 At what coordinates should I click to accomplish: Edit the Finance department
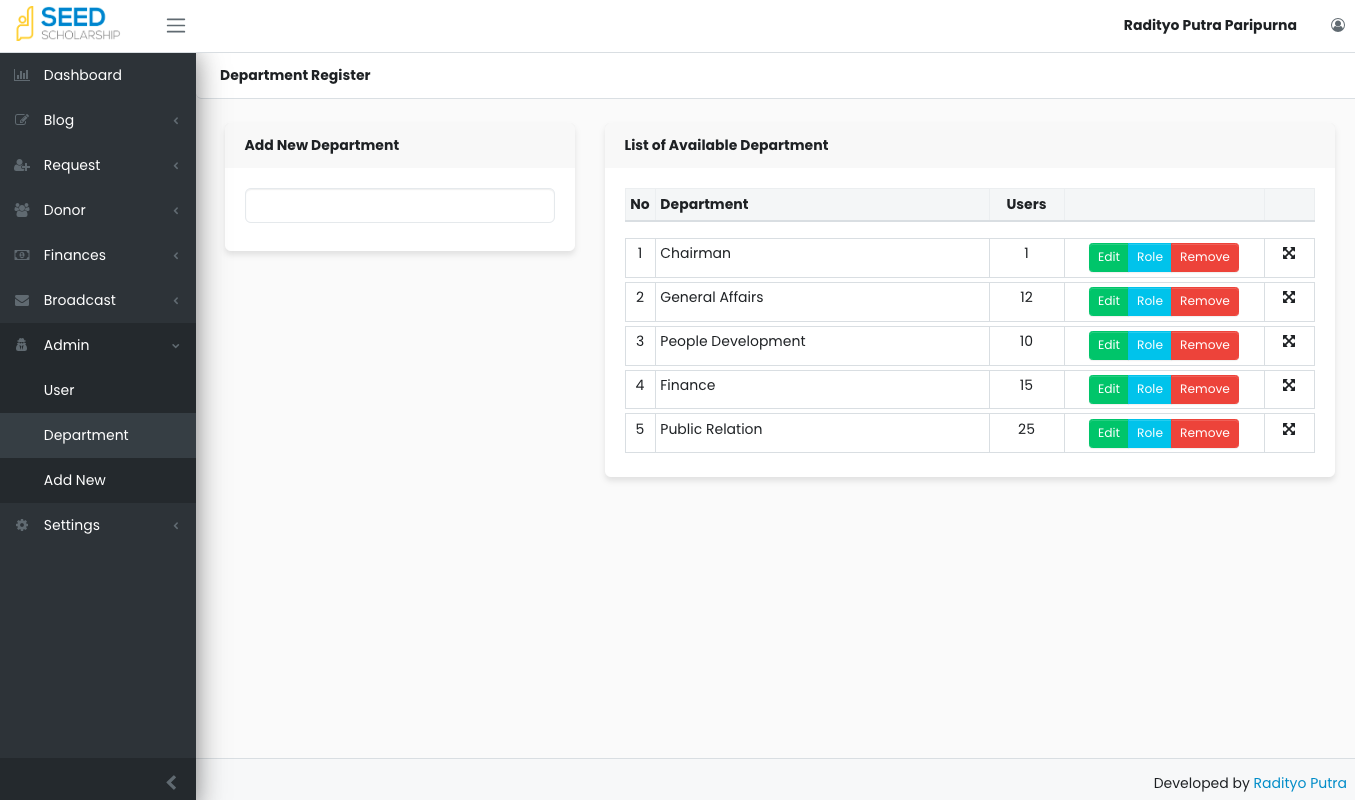point(1108,389)
